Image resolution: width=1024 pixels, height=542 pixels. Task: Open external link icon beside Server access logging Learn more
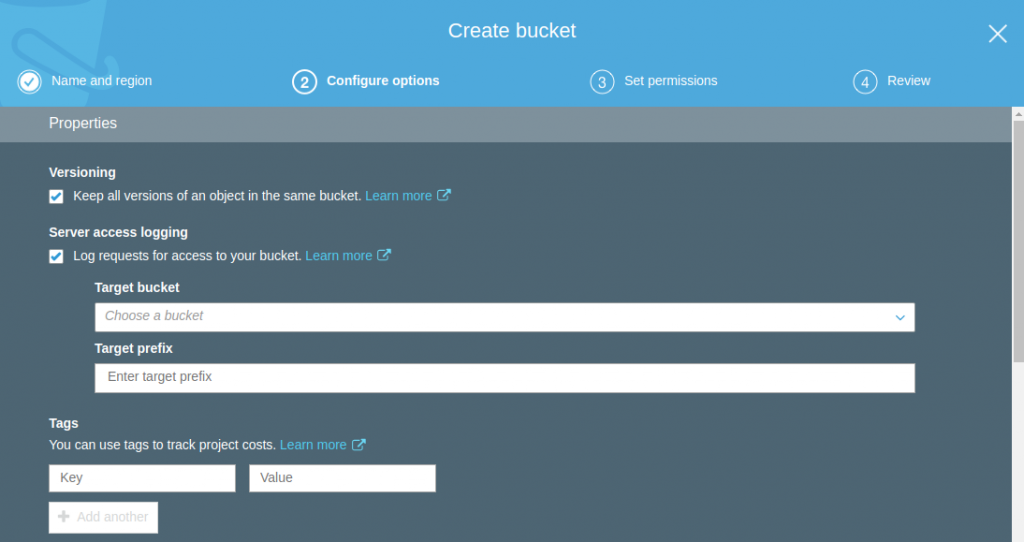tap(384, 255)
